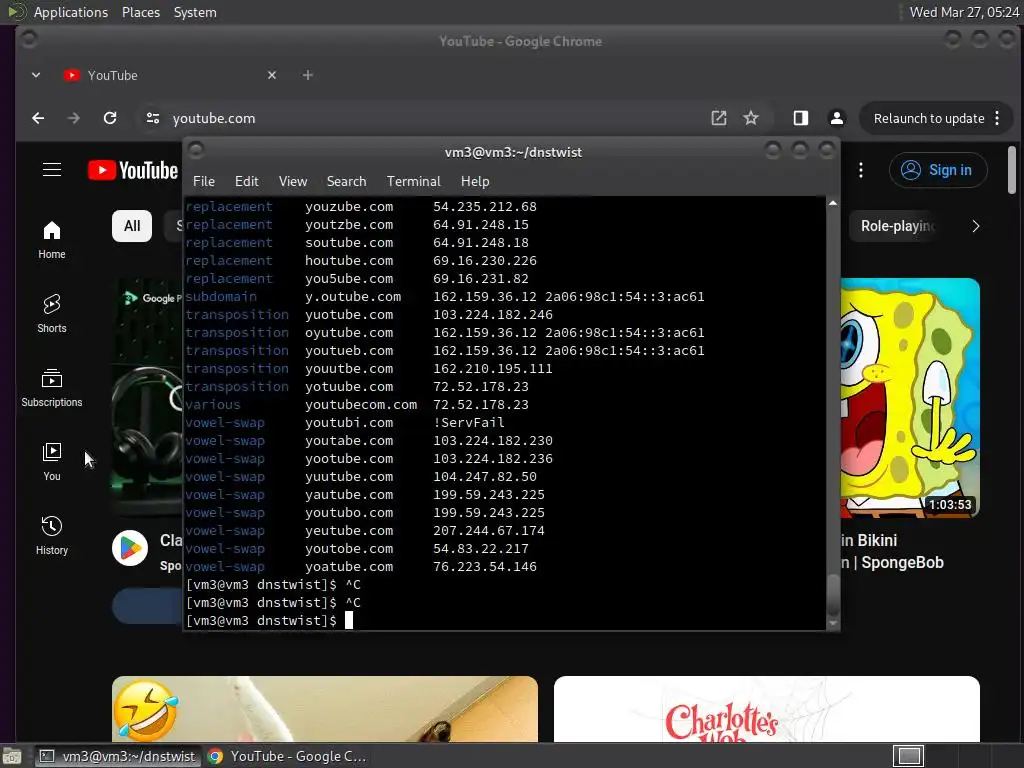Click the Applications menu logo icon
Image resolution: width=1024 pixels, height=768 pixels.
[16, 12]
